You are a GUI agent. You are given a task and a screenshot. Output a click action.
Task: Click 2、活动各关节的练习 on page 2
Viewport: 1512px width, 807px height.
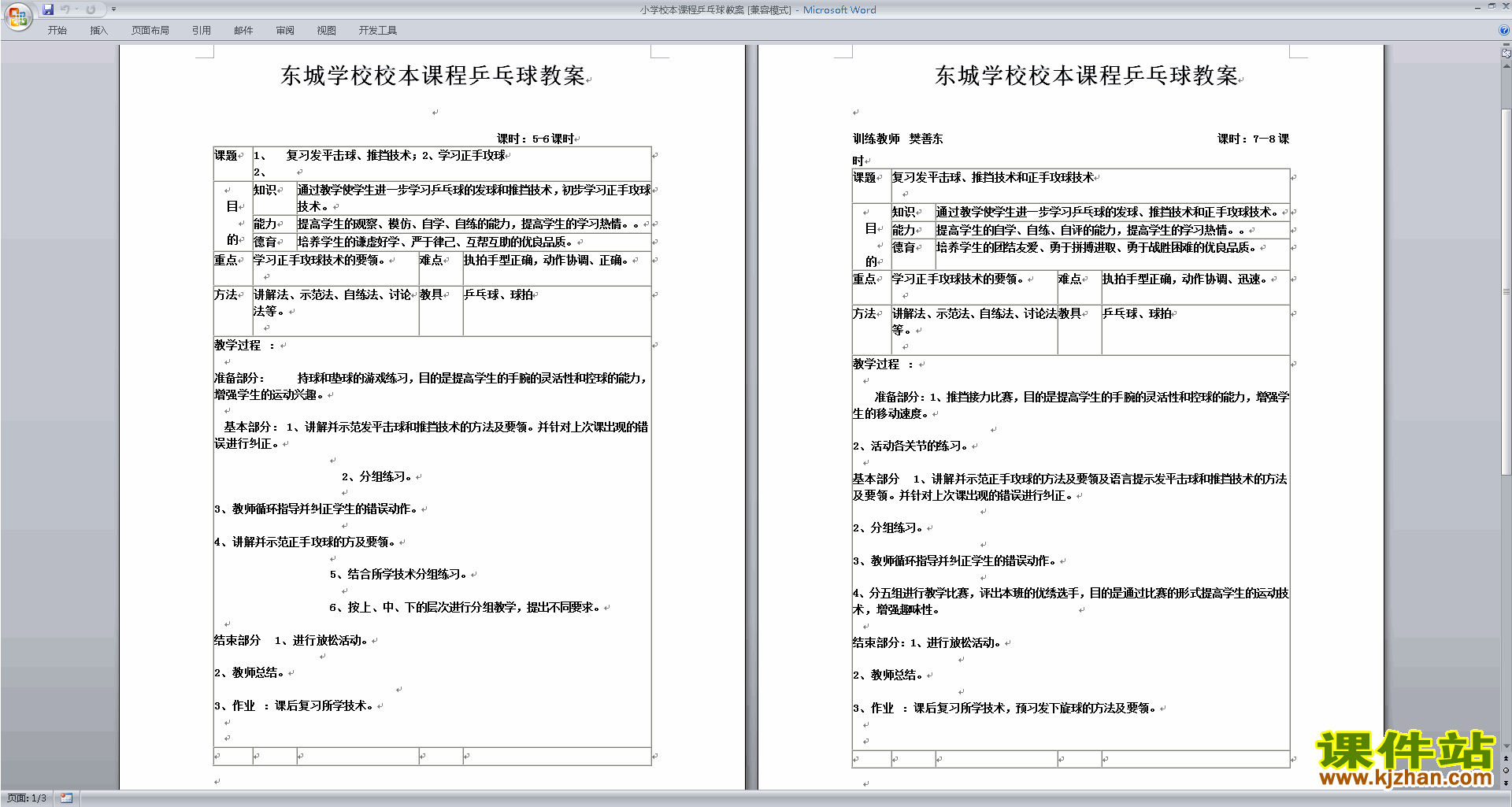(910, 446)
